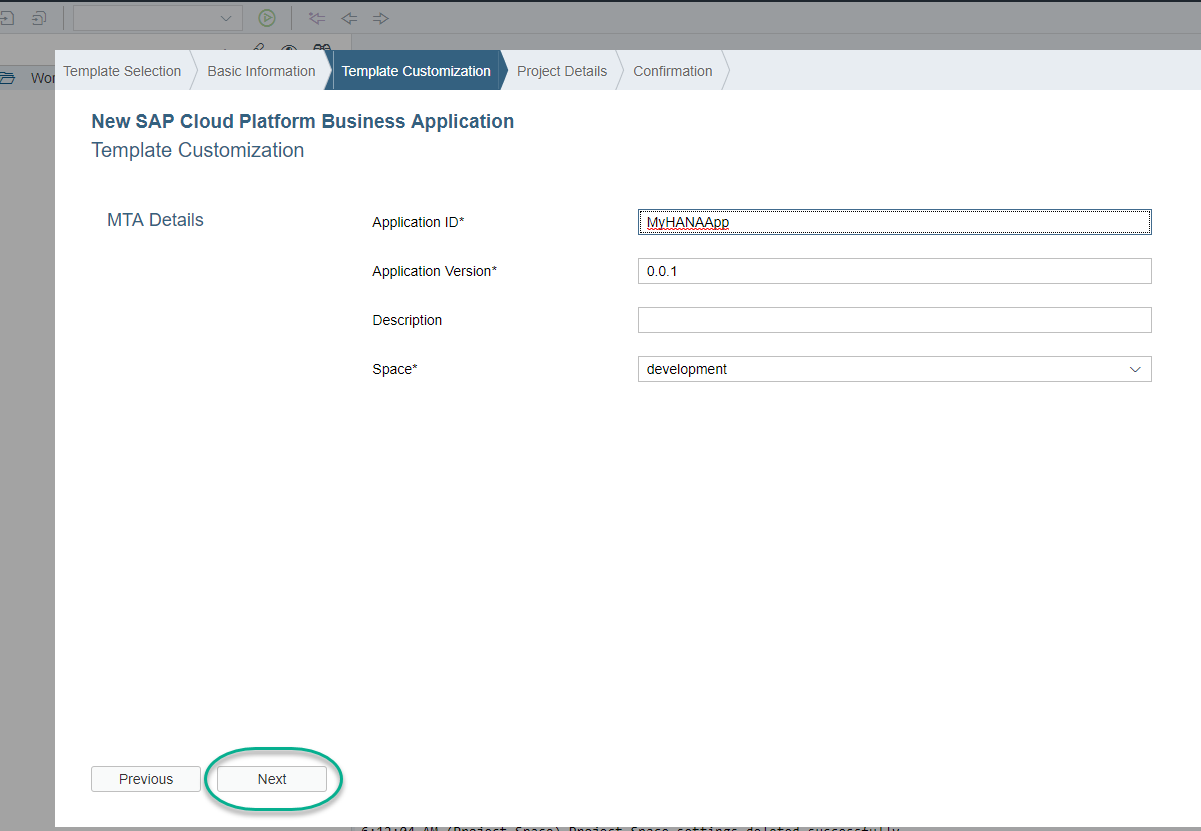Click the Last Edit Location arrow icon
1201x831 pixels.
(x=317, y=18)
